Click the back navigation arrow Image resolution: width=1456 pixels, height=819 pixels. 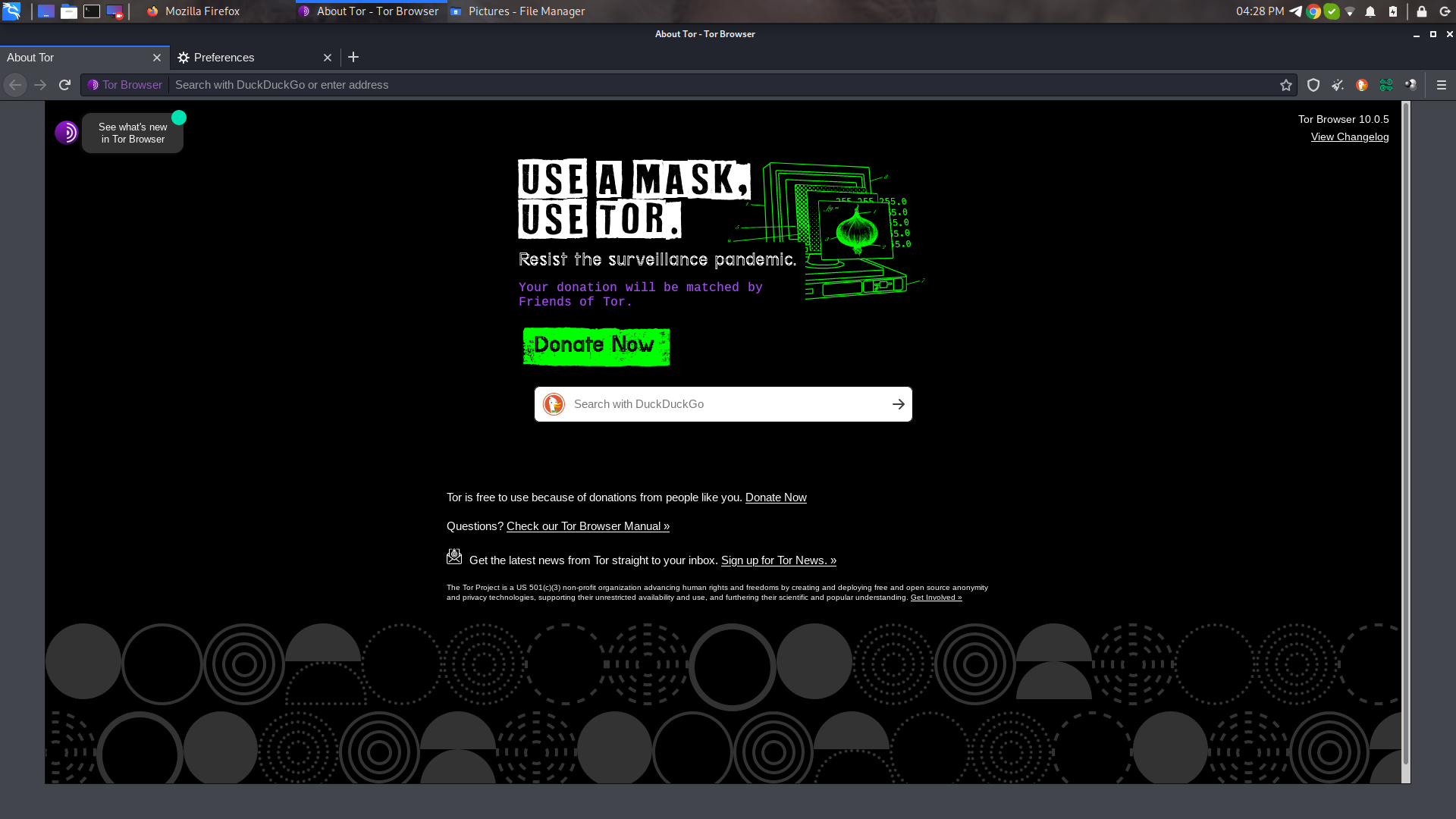click(15, 85)
